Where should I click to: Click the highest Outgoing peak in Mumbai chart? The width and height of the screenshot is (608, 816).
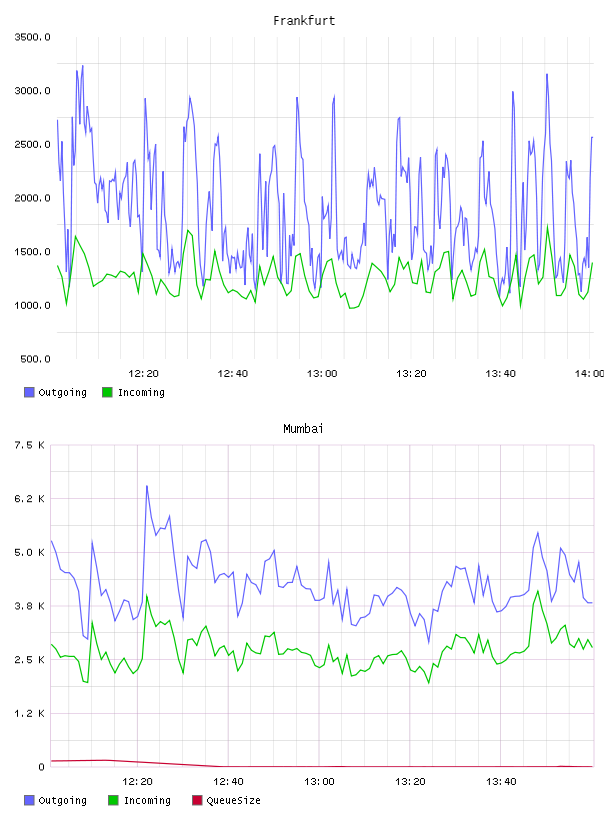click(147, 486)
